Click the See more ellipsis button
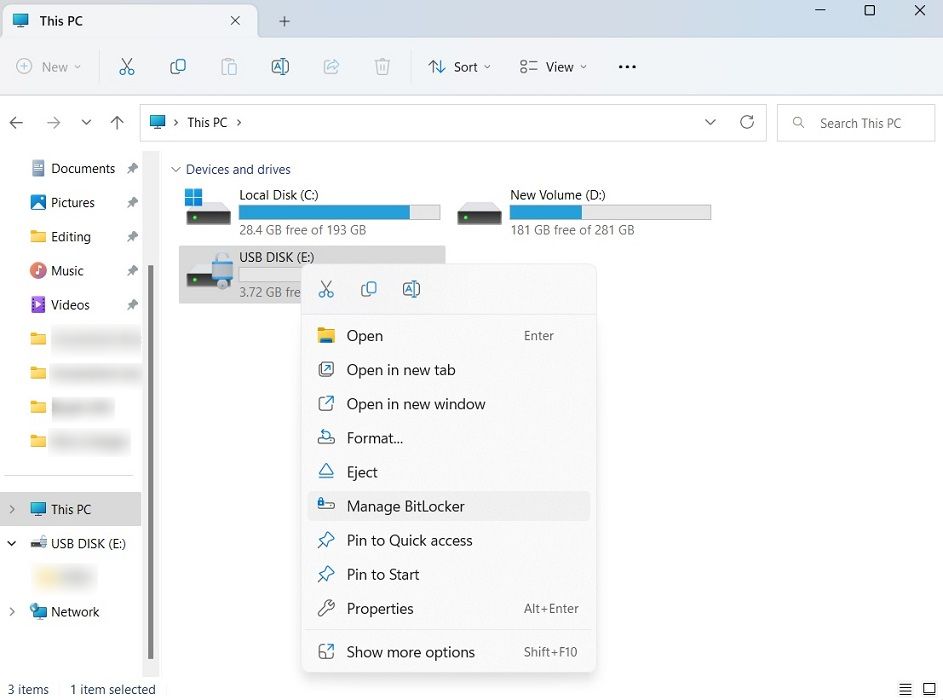Image resolution: width=943 pixels, height=700 pixels. [x=627, y=66]
